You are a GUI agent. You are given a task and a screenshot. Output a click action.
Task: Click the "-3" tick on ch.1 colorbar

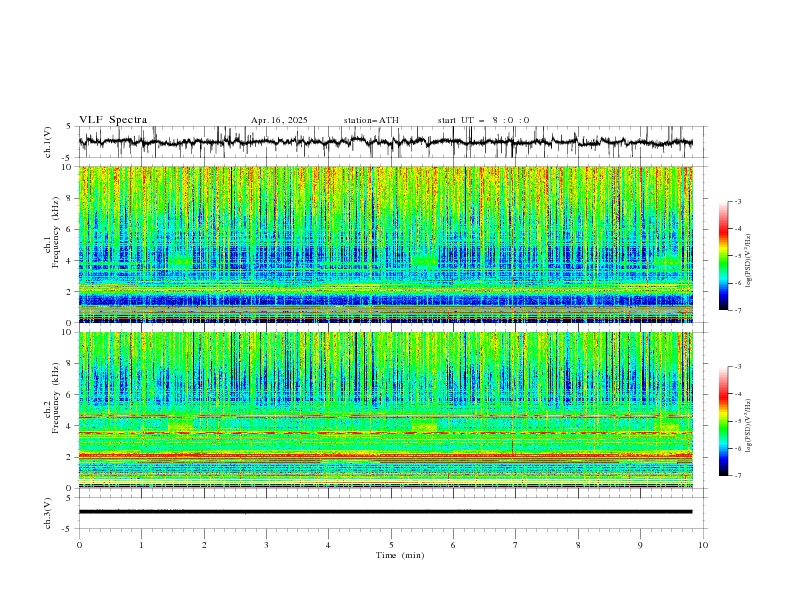tap(738, 201)
